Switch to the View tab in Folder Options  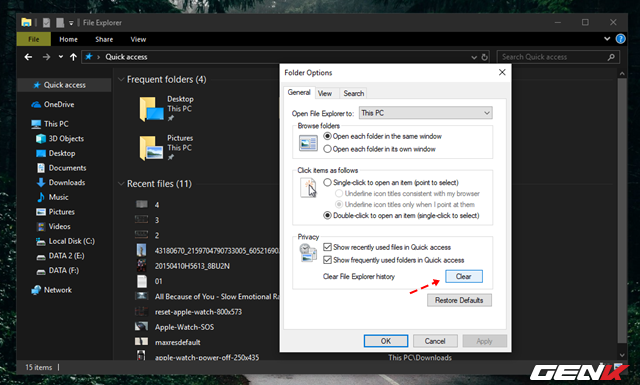coord(325,93)
